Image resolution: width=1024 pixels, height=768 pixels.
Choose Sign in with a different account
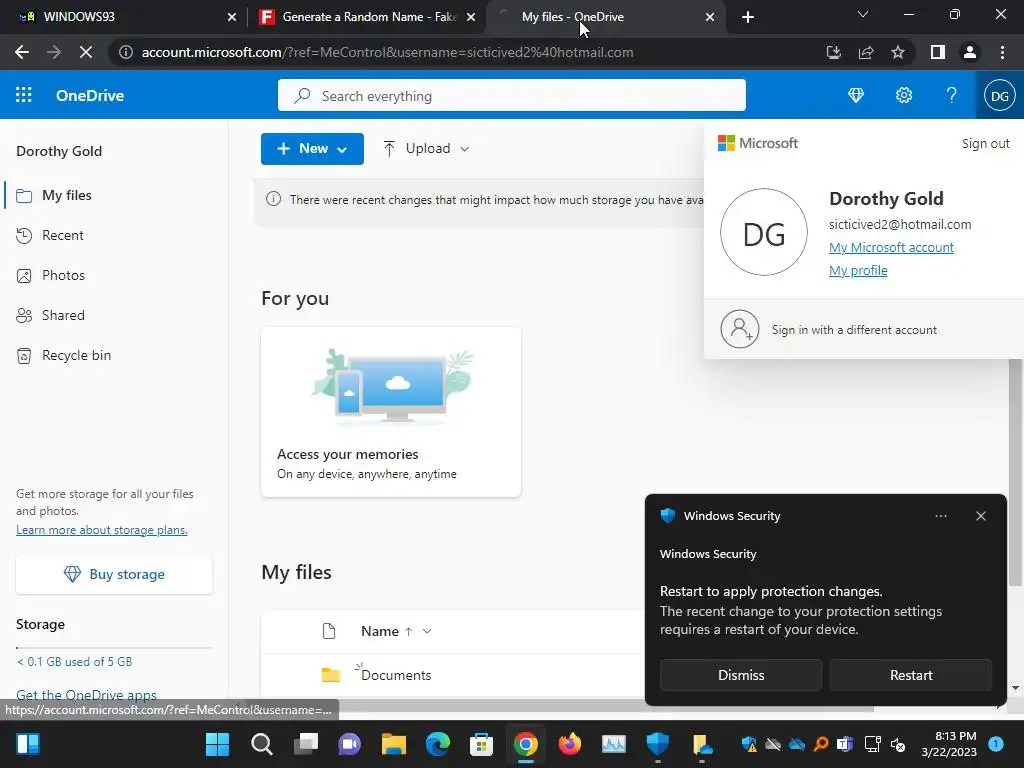863,330
